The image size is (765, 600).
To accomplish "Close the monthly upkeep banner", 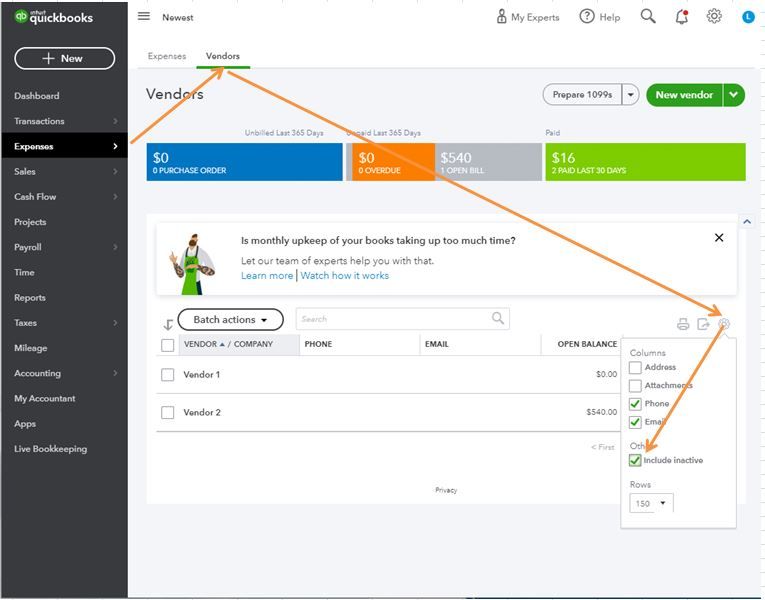I will pos(719,238).
